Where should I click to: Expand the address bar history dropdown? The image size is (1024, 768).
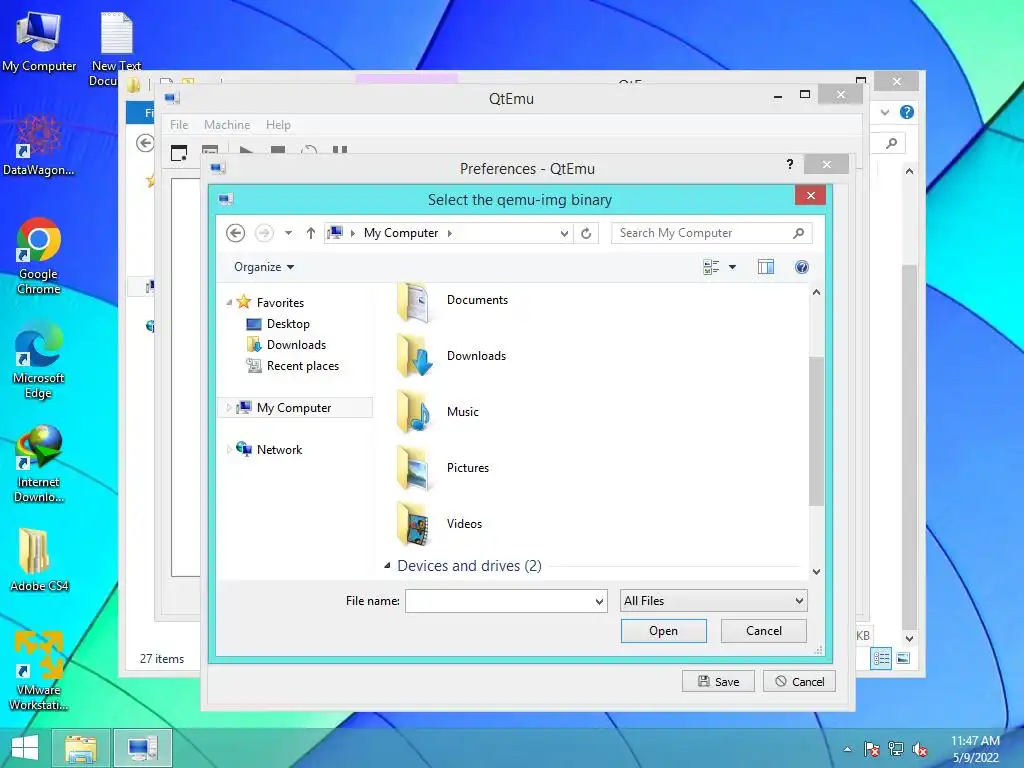564,233
